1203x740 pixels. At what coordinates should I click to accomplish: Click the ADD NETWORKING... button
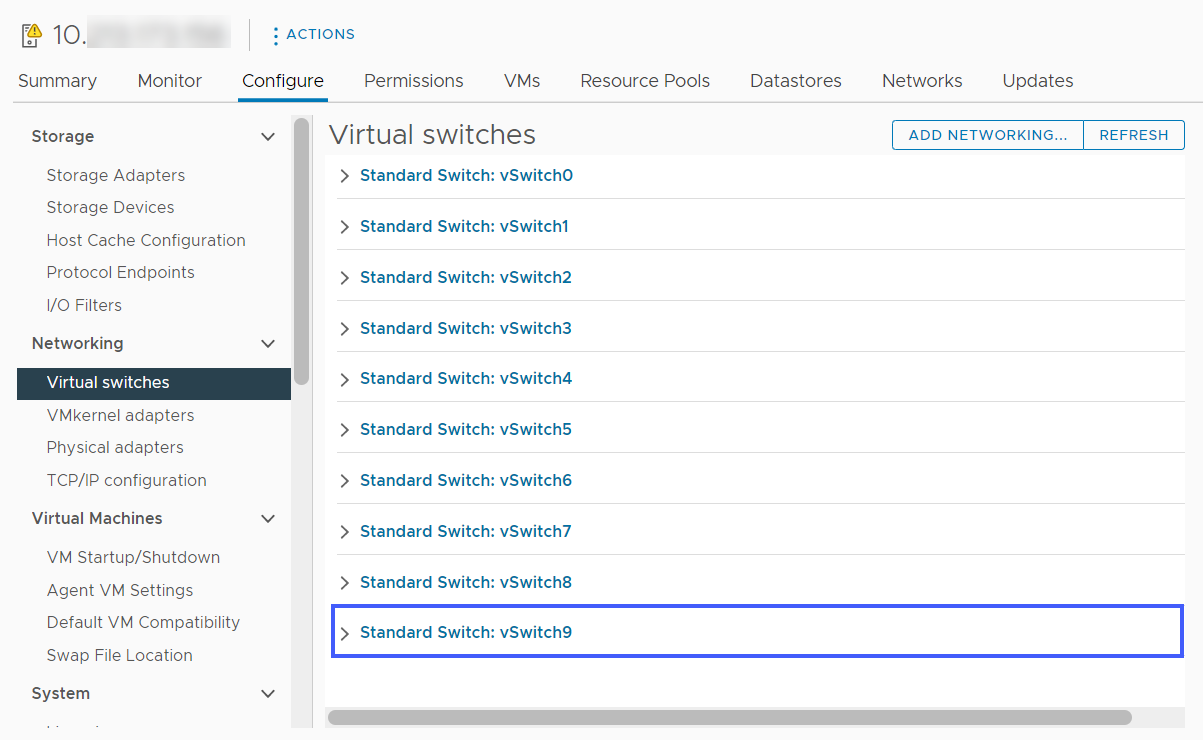click(x=988, y=135)
